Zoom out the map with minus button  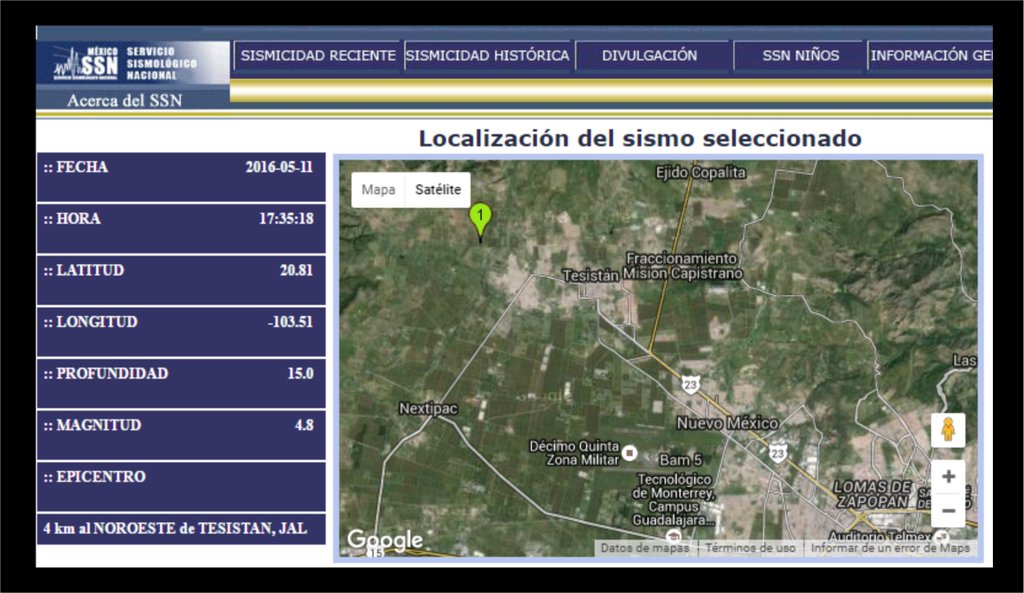tap(948, 511)
